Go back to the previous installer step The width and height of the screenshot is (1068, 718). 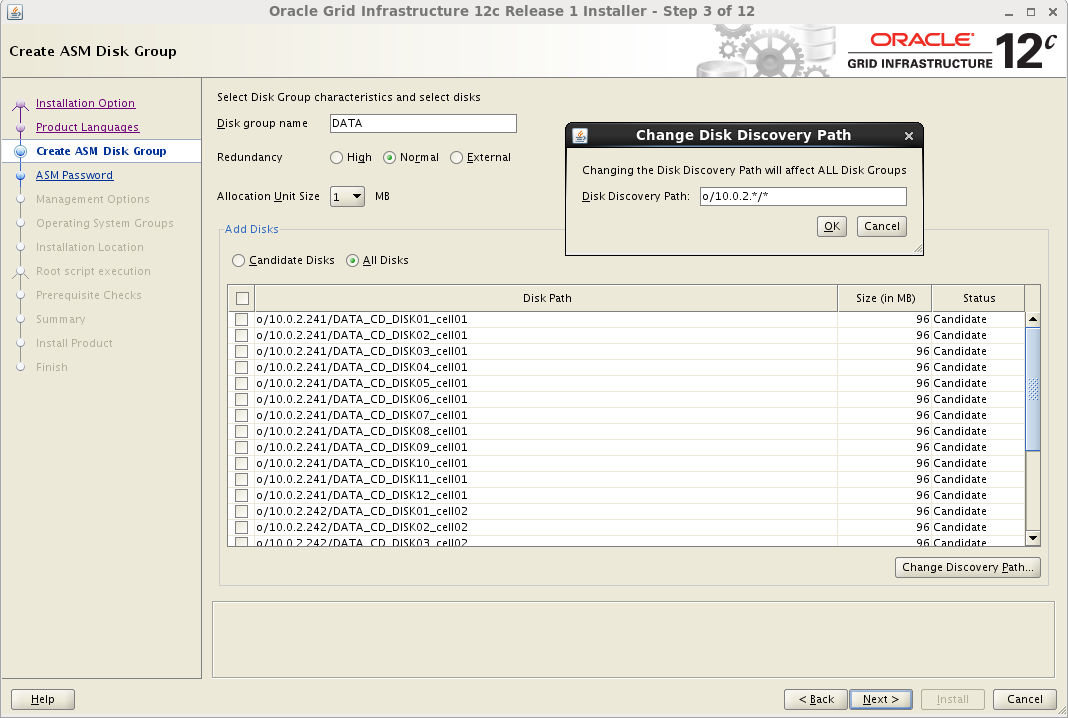click(x=816, y=700)
